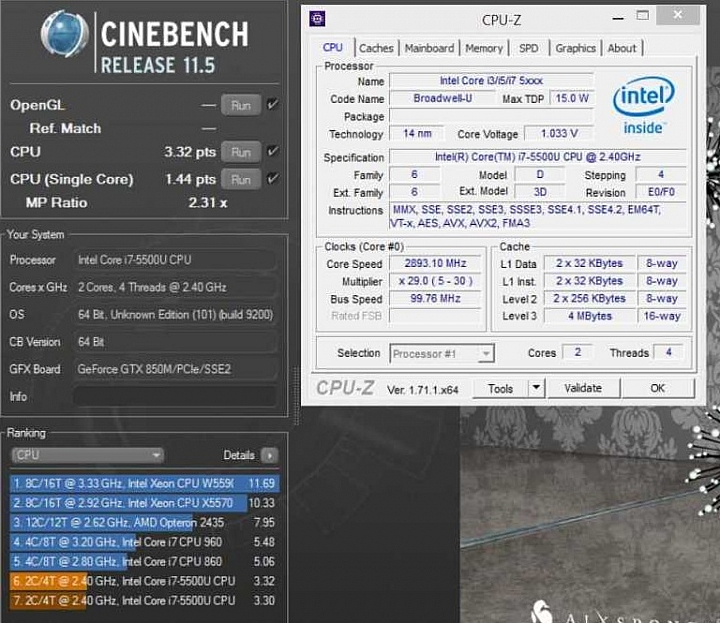Click the Core Voltage value 1.033 V
The image size is (720, 623).
(559, 134)
